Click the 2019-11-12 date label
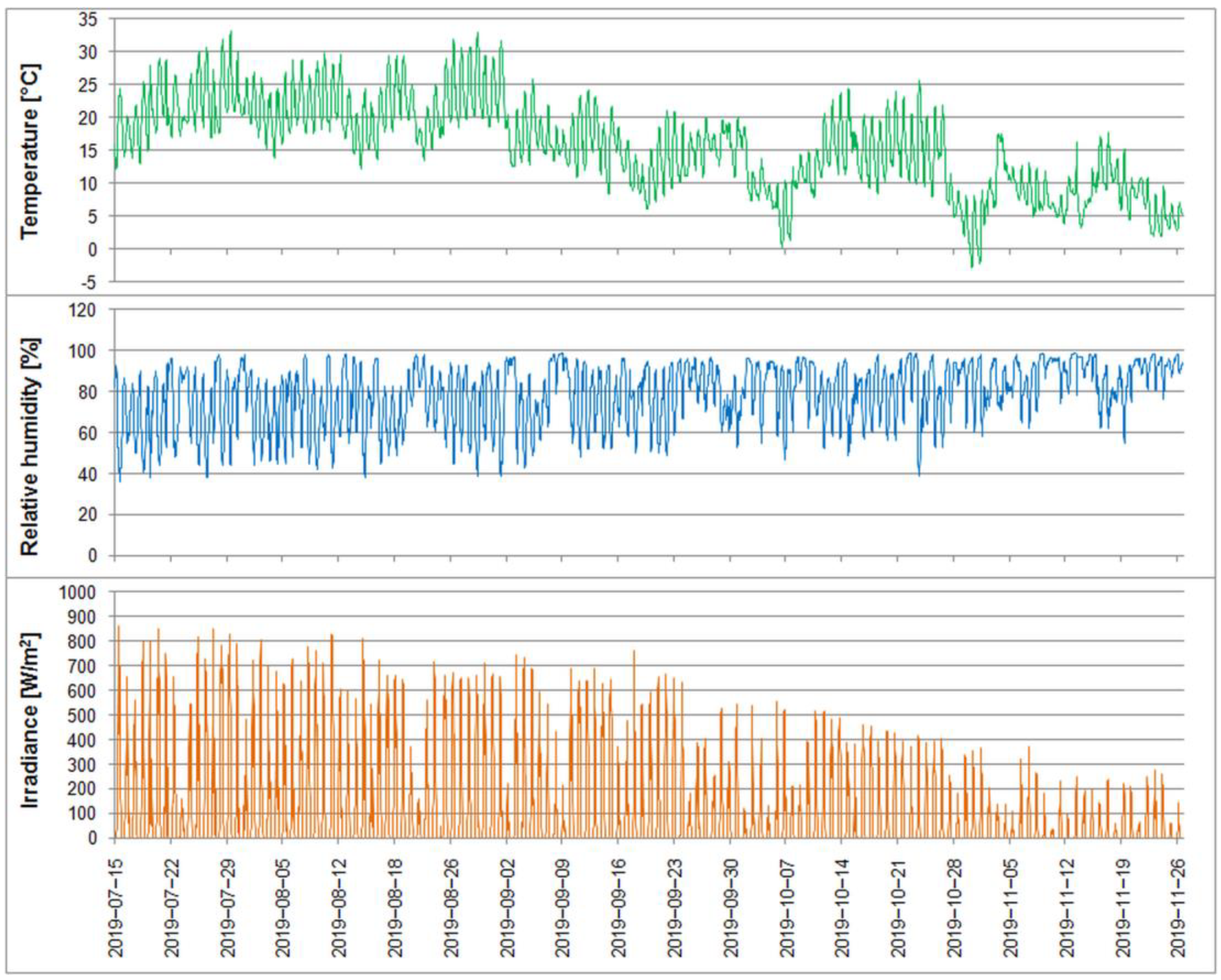The width and height of the screenshot is (1221, 980). click(x=1067, y=908)
